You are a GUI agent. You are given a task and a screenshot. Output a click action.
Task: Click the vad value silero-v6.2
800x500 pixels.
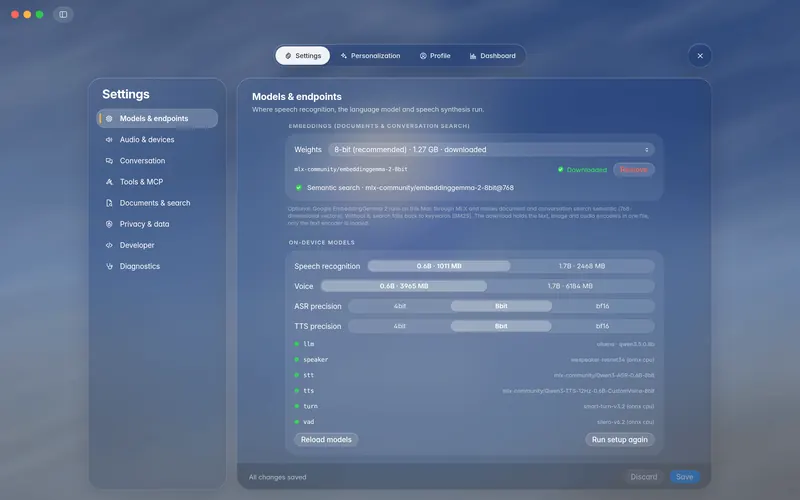tap(626, 422)
